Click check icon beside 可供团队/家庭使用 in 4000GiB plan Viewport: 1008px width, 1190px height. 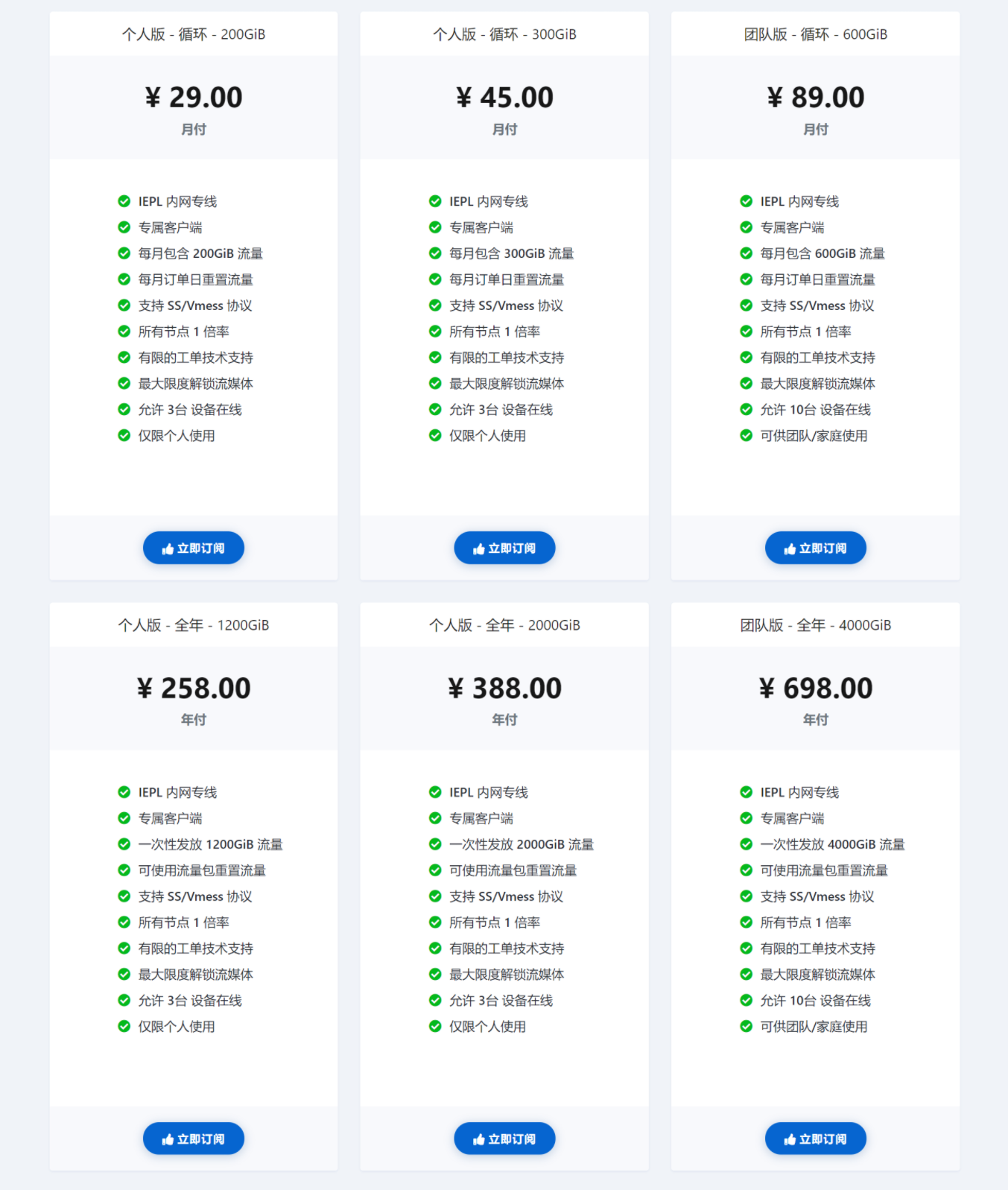[x=746, y=1027]
